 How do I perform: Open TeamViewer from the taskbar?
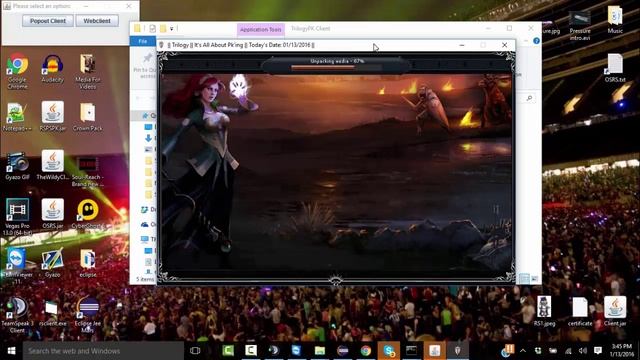296,351
